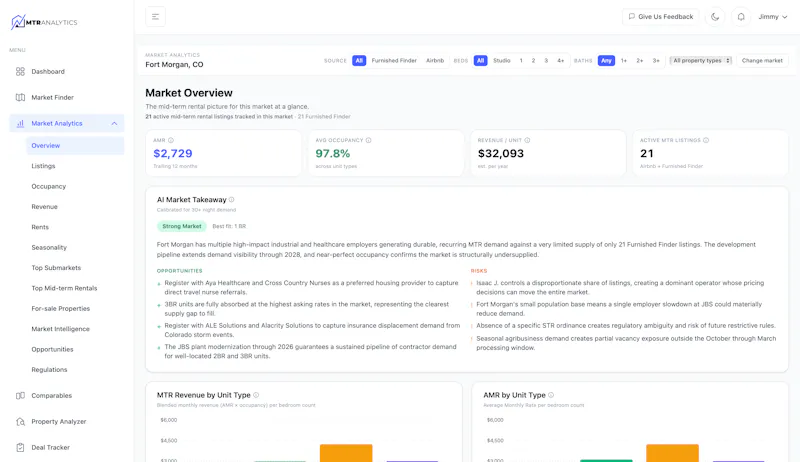This screenshot has height=462, width=800.
Task: Filter source by Furnished Finder
Action: pos(394,61)
